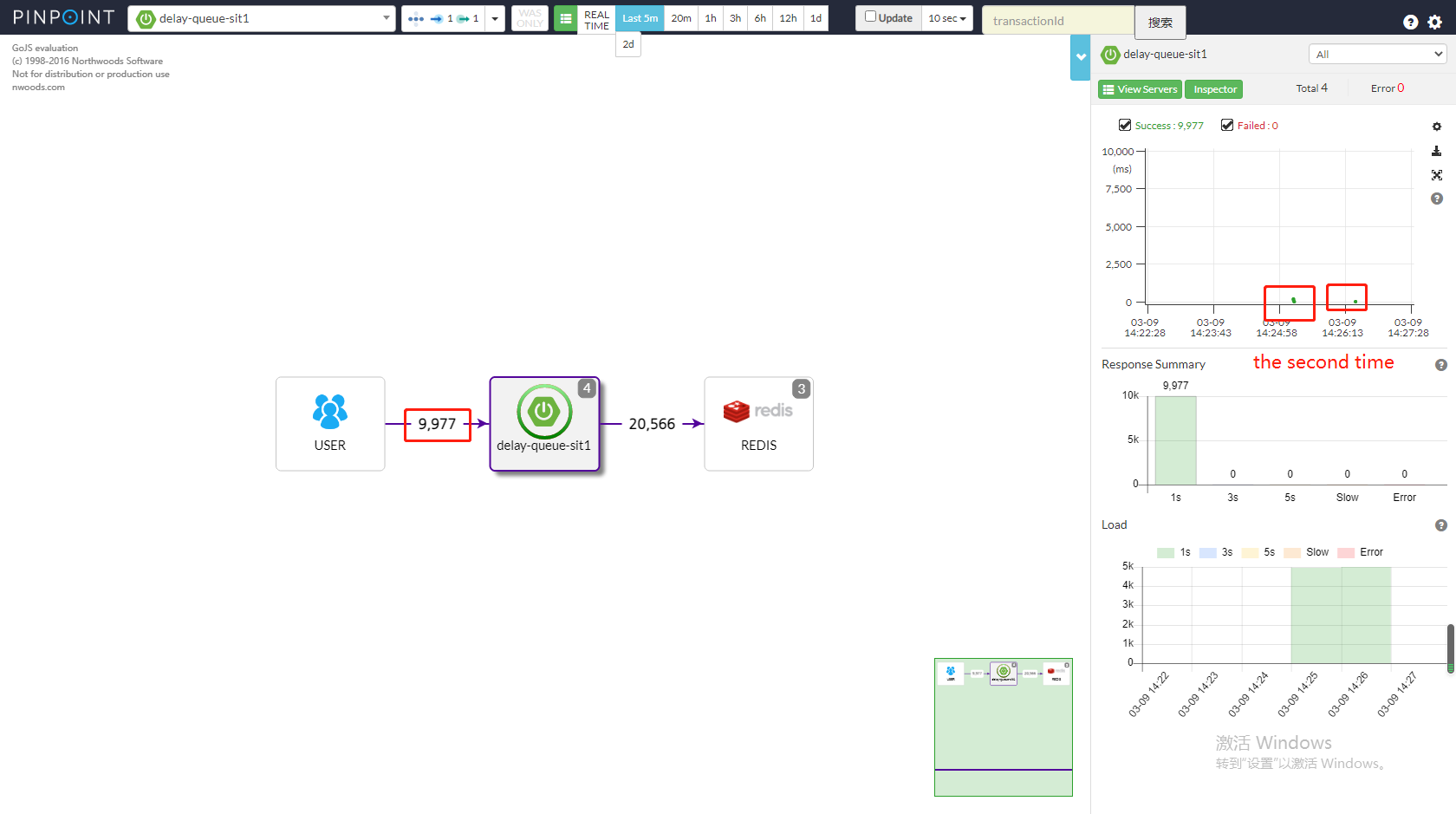Open scatter chart help icon
Viewport: 1456px width, 814px height.
tap(1436, 199)
